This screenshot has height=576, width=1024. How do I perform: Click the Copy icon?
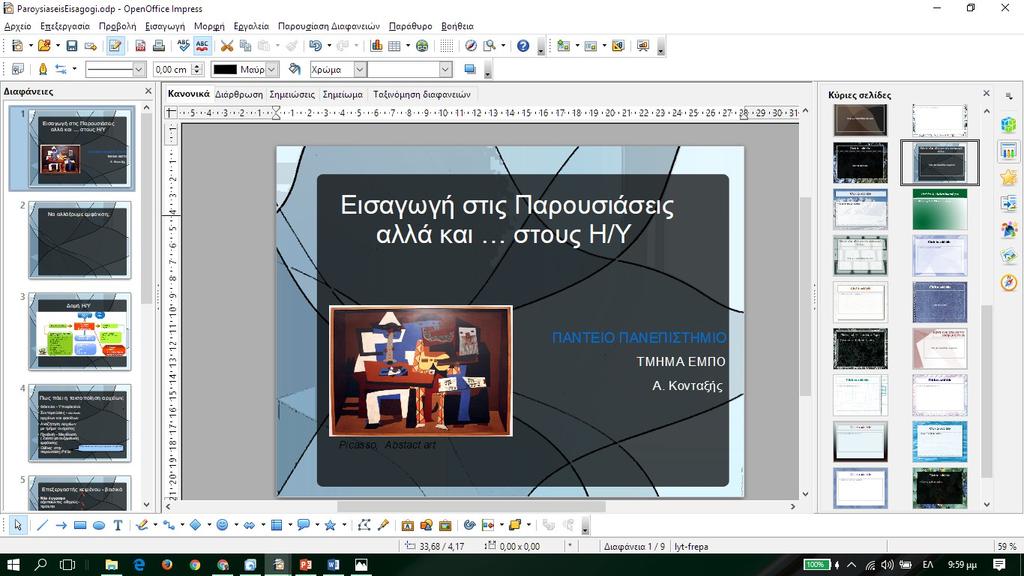(246, 46)
